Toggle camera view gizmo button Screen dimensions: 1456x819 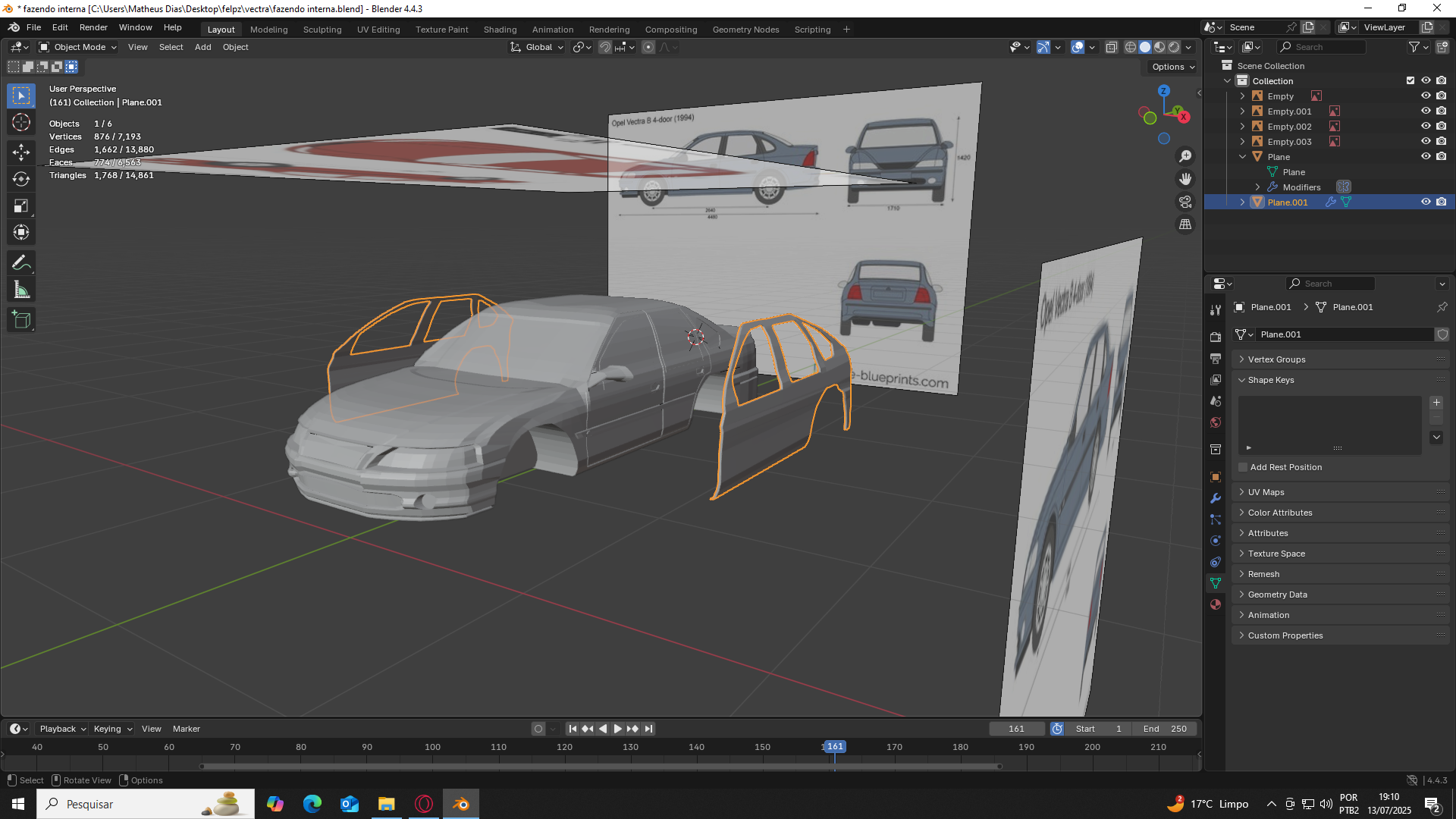[1185, 202]
